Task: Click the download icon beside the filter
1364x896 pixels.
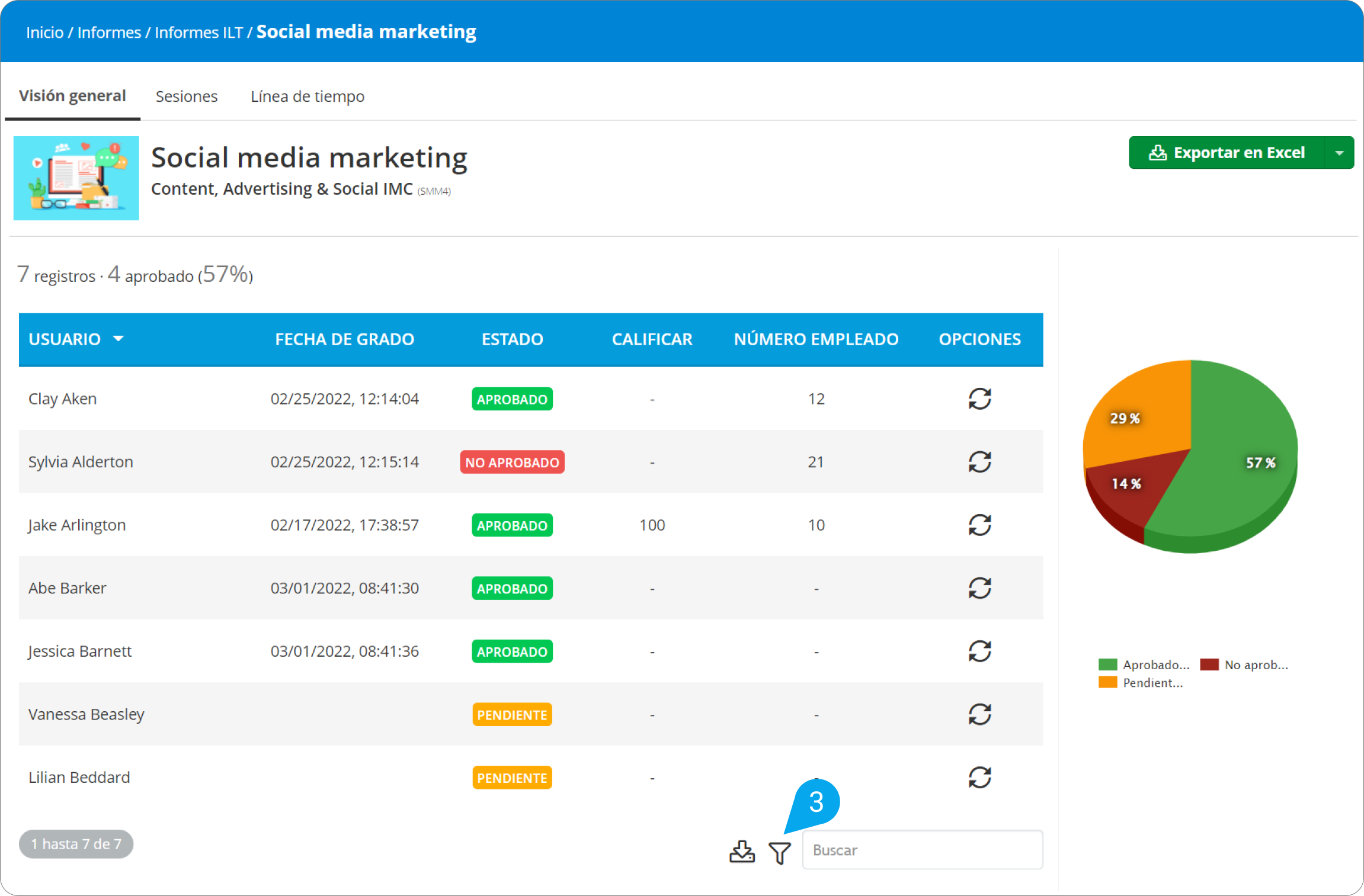Action: tap(742, 852)
